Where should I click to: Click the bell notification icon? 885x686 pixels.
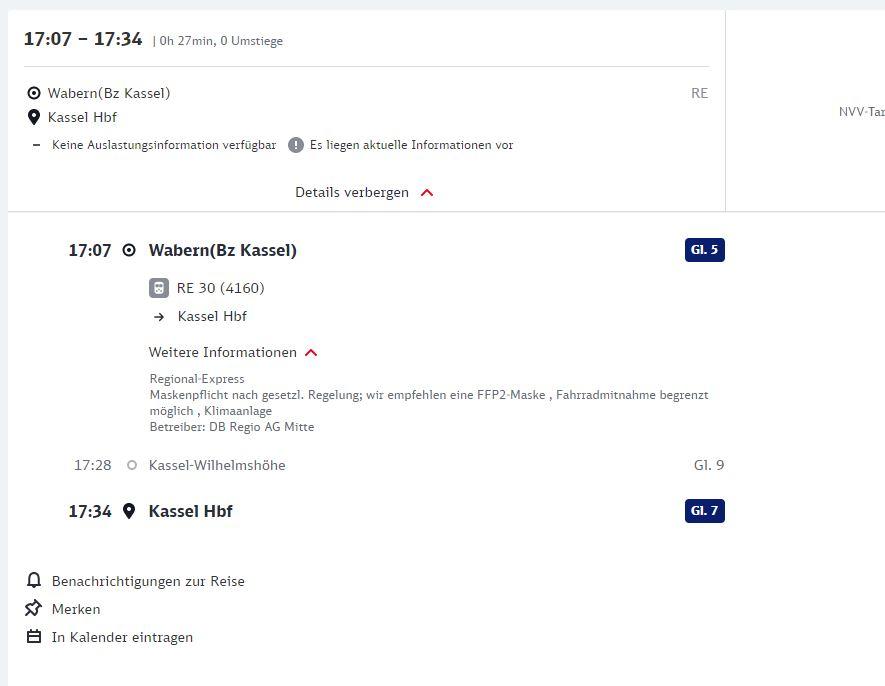34,580
